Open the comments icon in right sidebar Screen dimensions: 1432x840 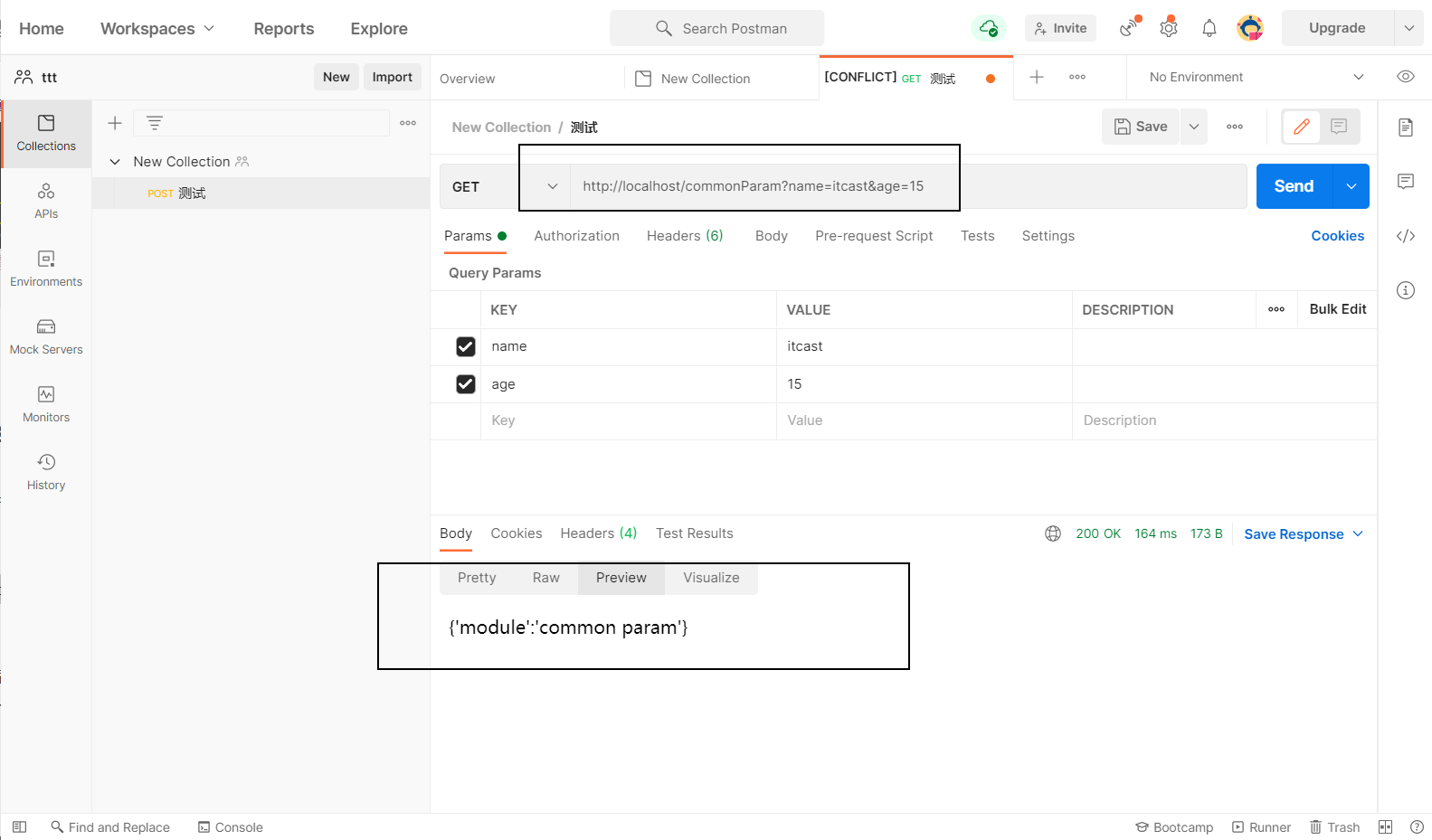point(1406,182)
